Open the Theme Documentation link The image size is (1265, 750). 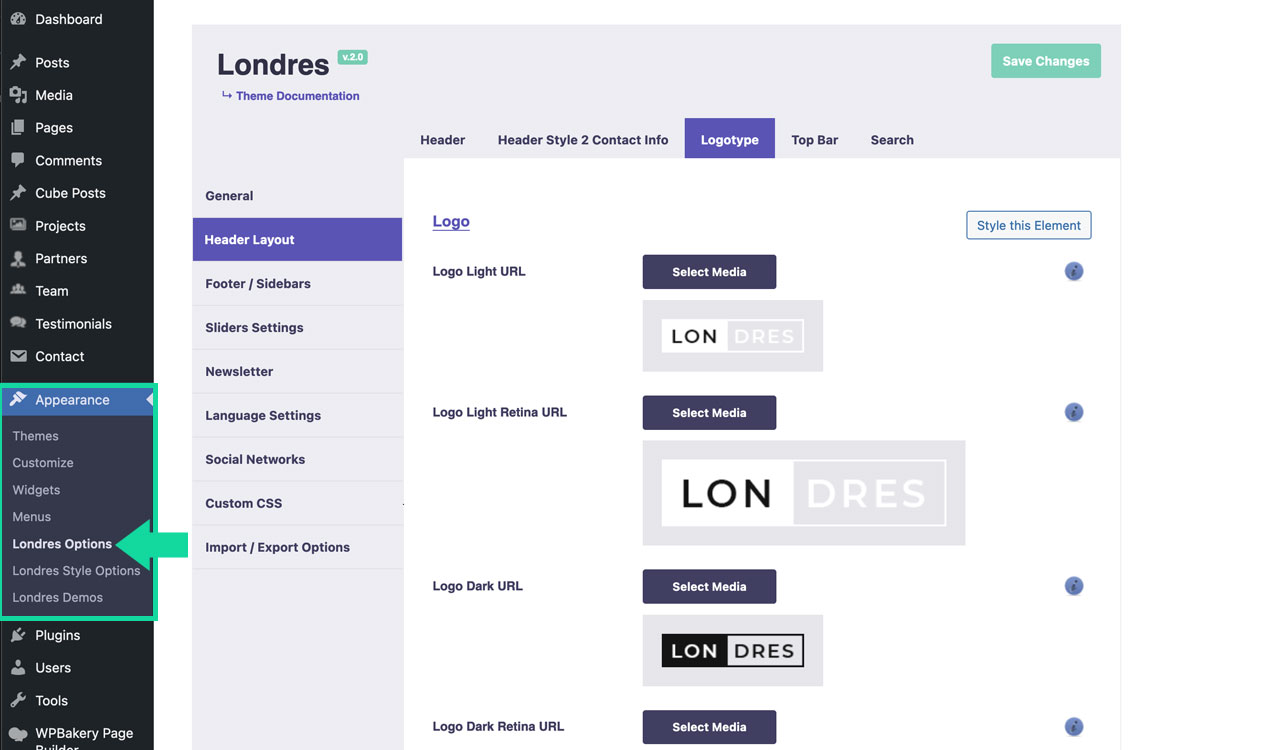click(297, 96)
